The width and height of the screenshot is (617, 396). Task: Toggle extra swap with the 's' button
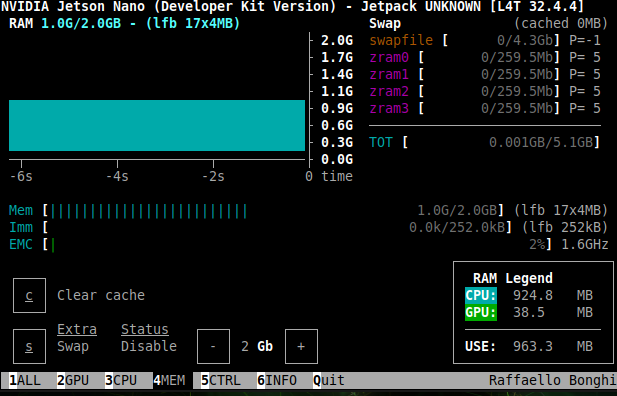click(x=29, y=346)
